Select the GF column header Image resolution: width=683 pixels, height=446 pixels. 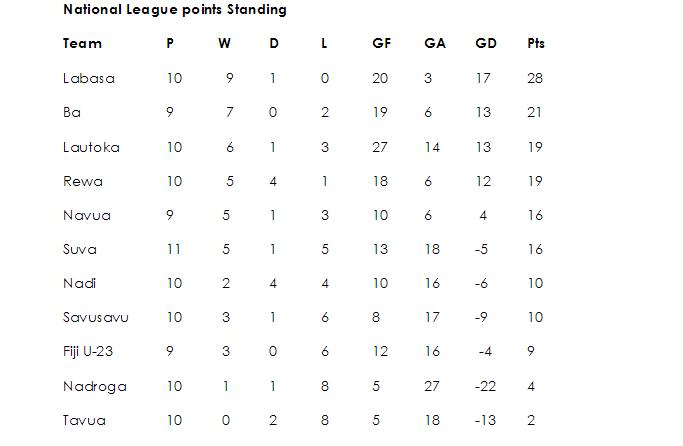click(x=382, y=43)
